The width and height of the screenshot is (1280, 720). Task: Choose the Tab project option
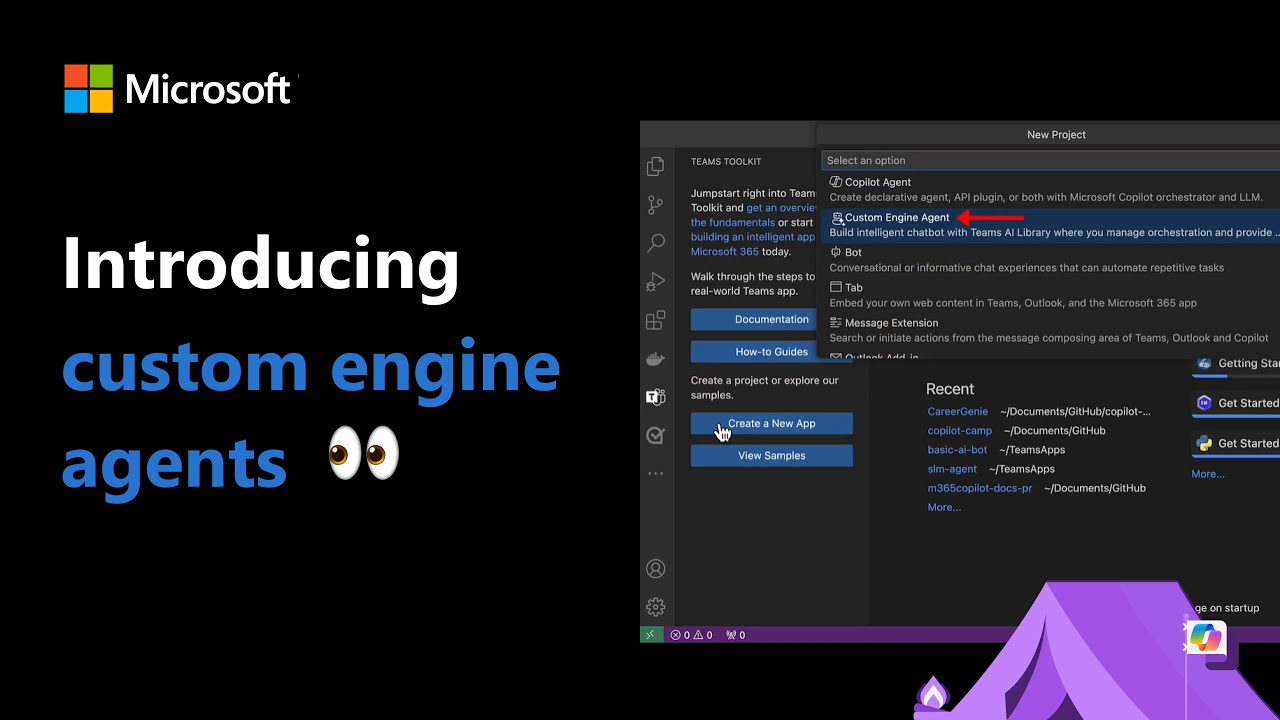click(x=1048, y=294)
